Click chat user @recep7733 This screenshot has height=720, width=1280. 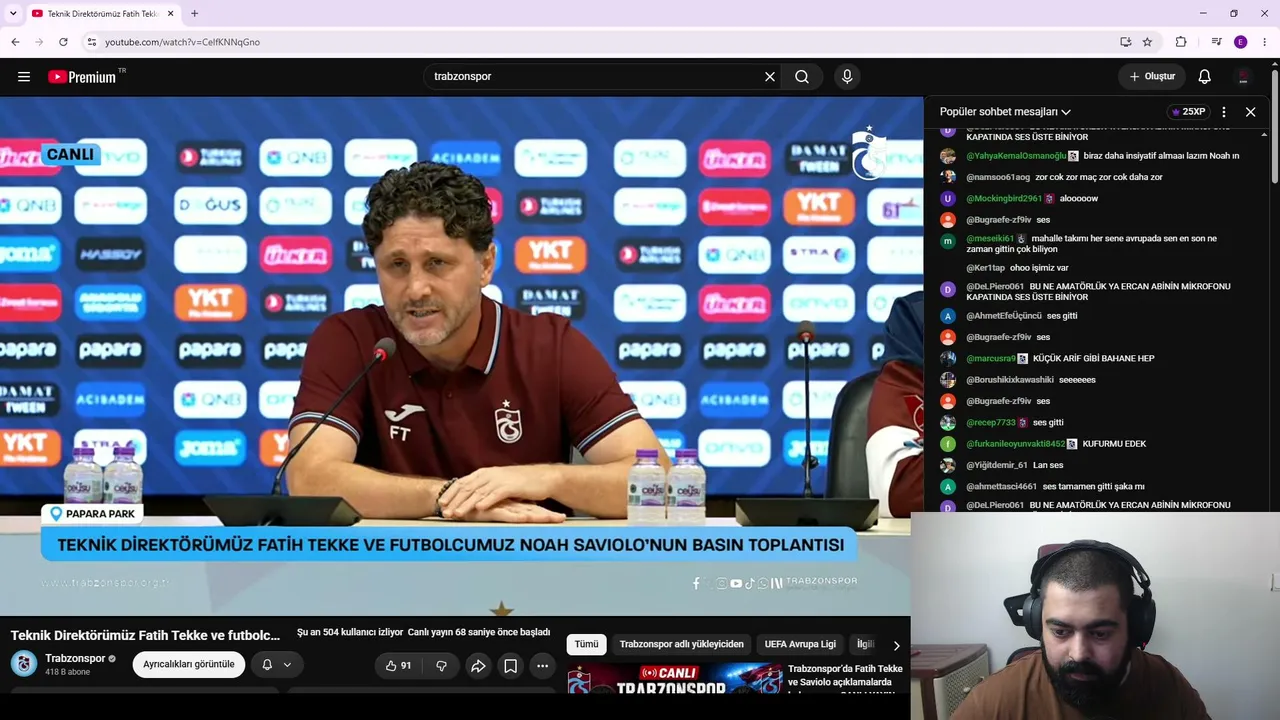991,422
